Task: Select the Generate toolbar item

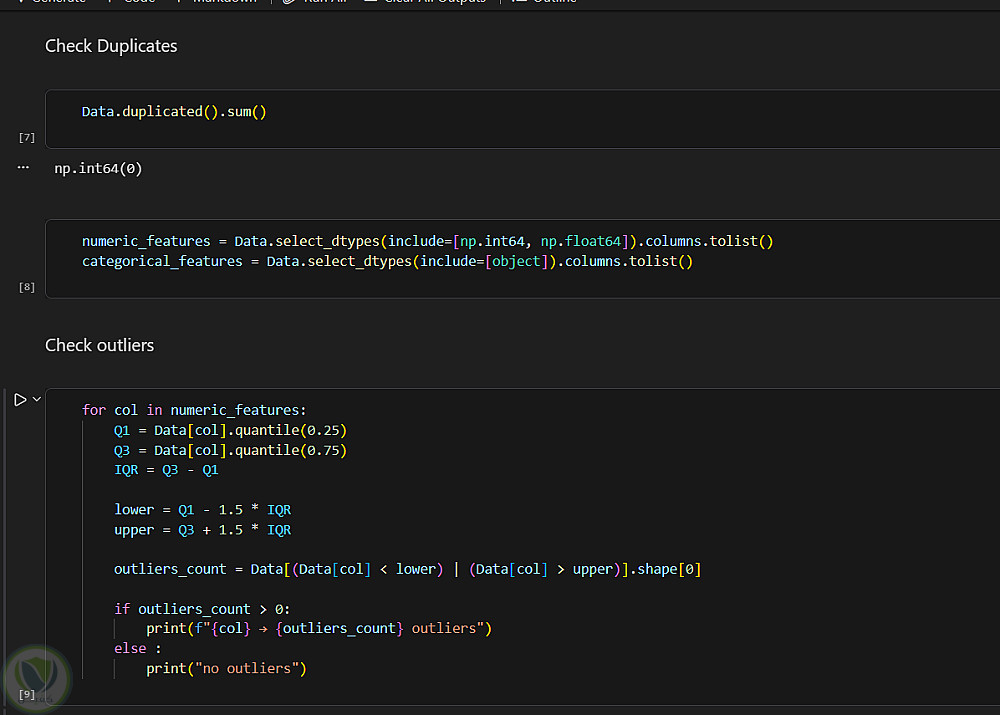Action: 52,2
